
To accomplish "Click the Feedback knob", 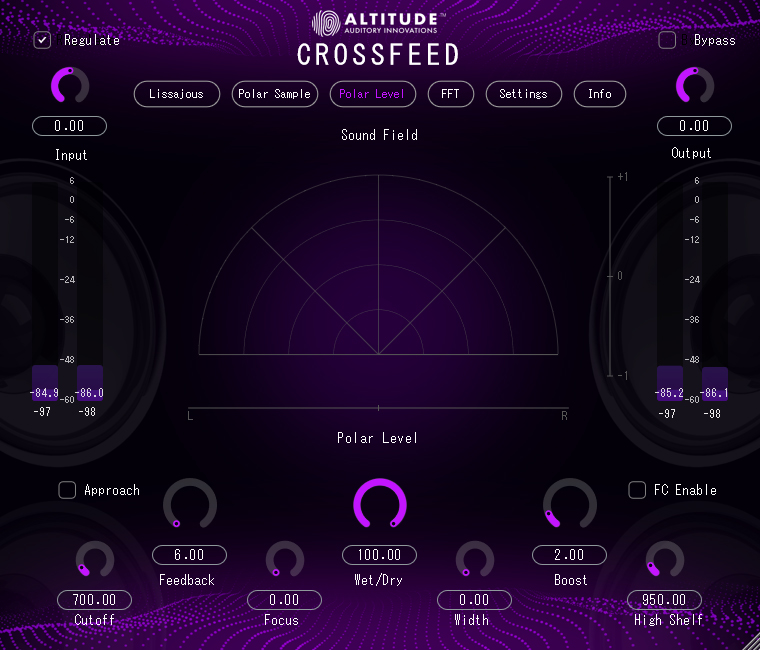I will 189,504.
